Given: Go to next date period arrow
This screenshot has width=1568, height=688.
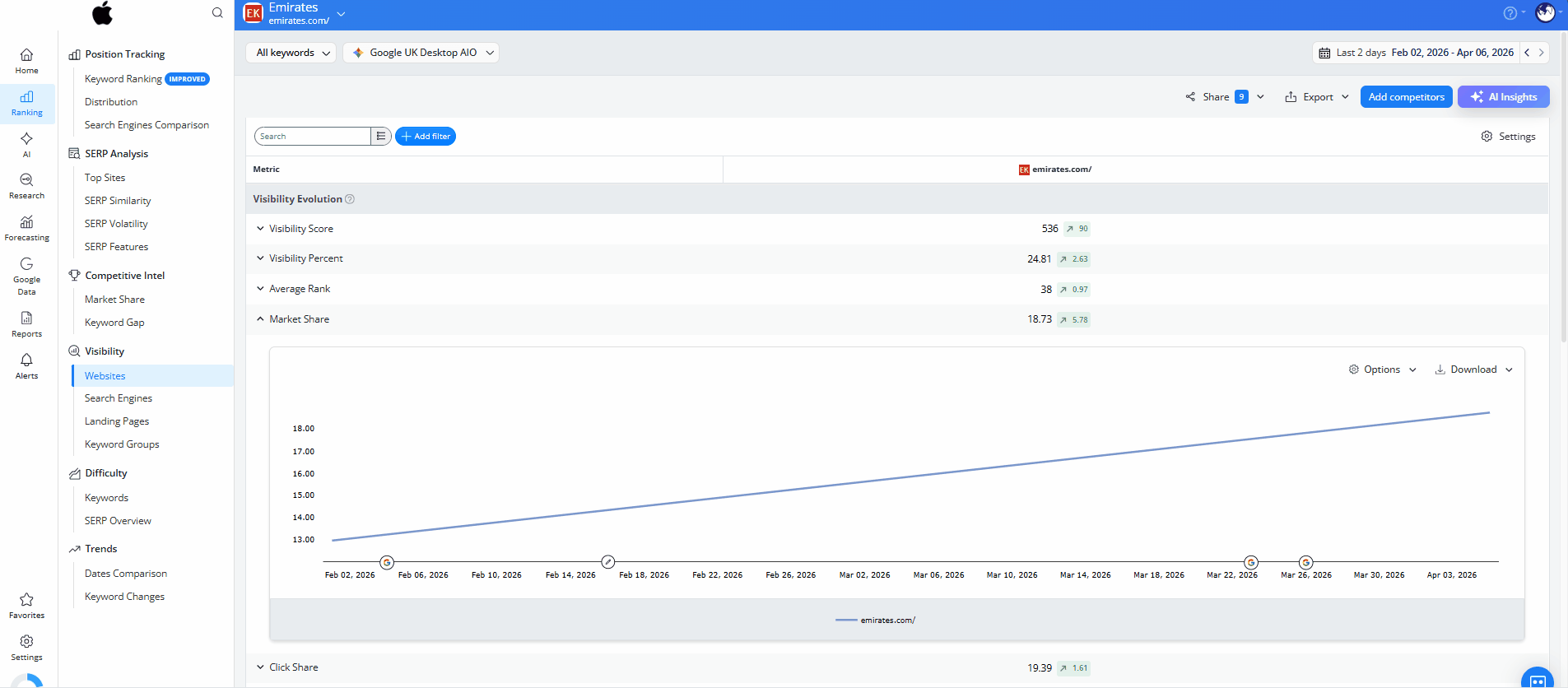Looking at the screenshot, I should 1541,53.
